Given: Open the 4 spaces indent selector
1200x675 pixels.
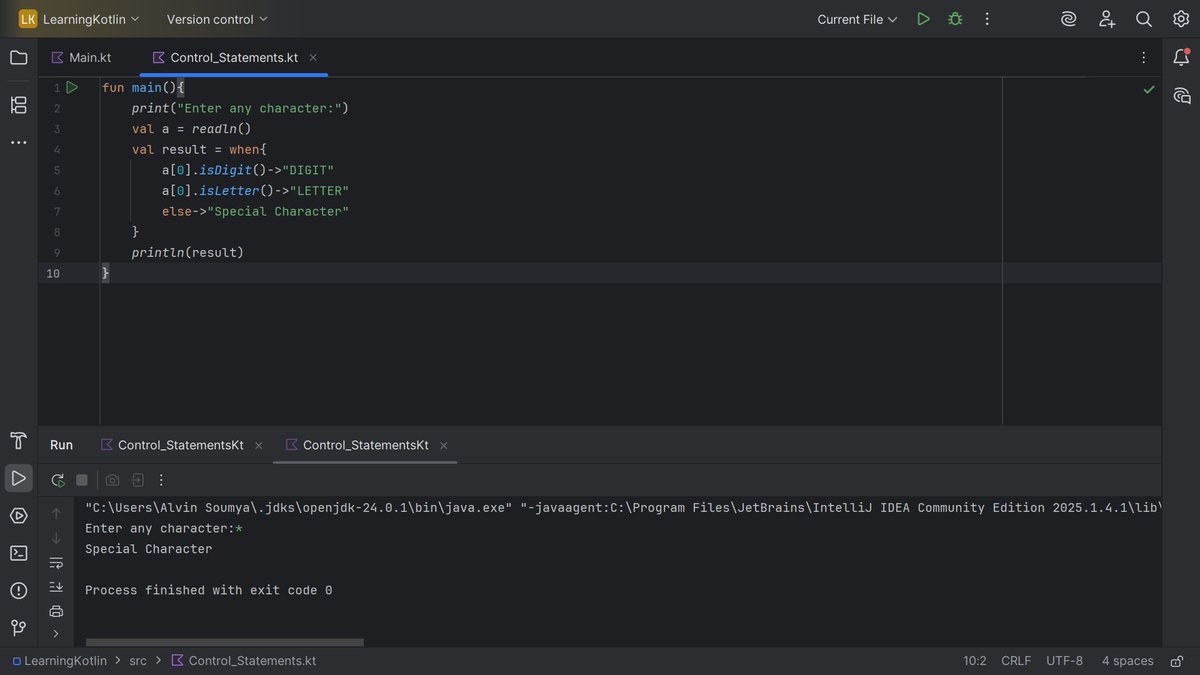Looking at the screenshot, I should [x=1127, y=661].
